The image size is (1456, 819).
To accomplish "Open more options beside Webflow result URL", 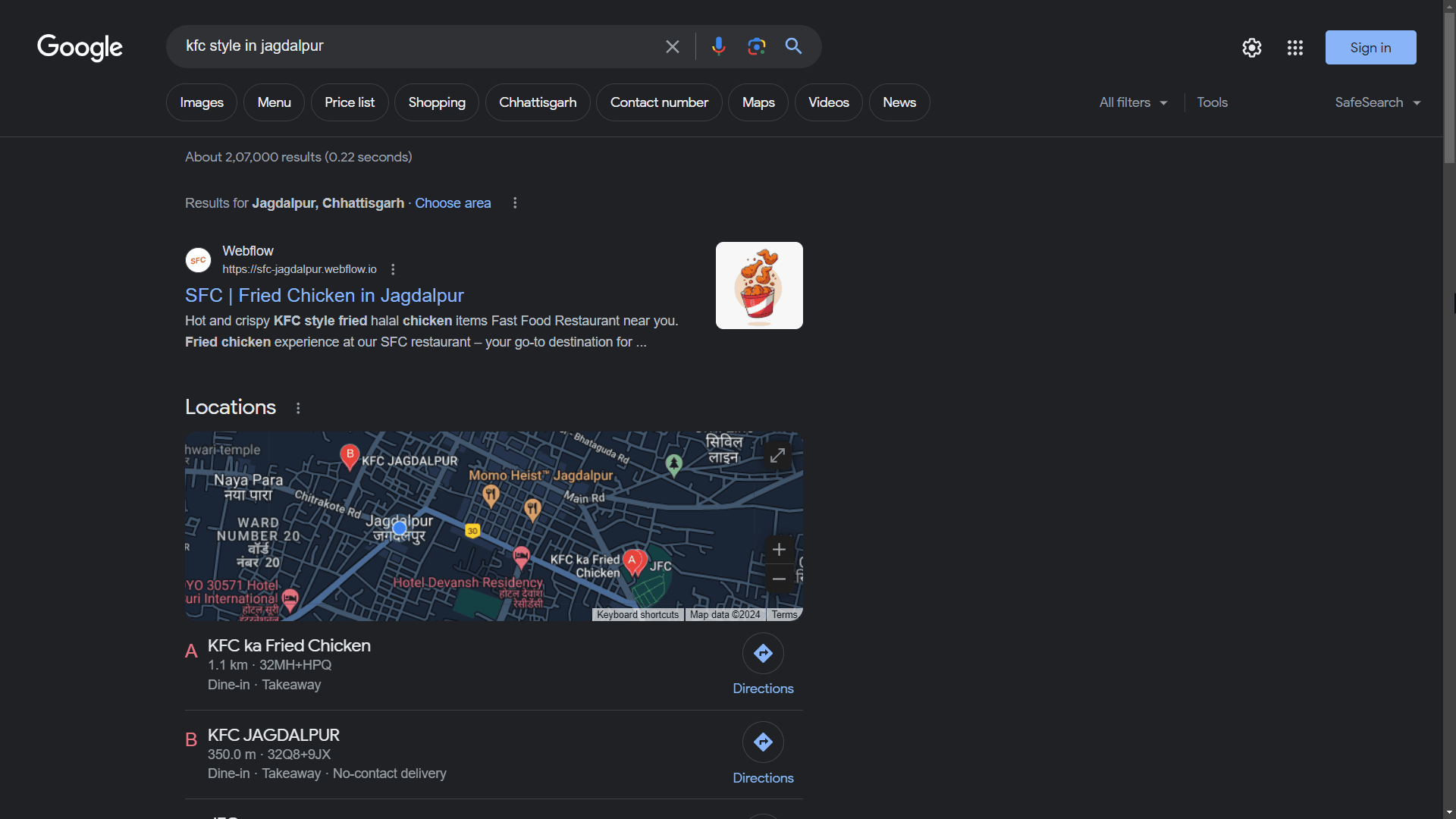I will point(393,269).
